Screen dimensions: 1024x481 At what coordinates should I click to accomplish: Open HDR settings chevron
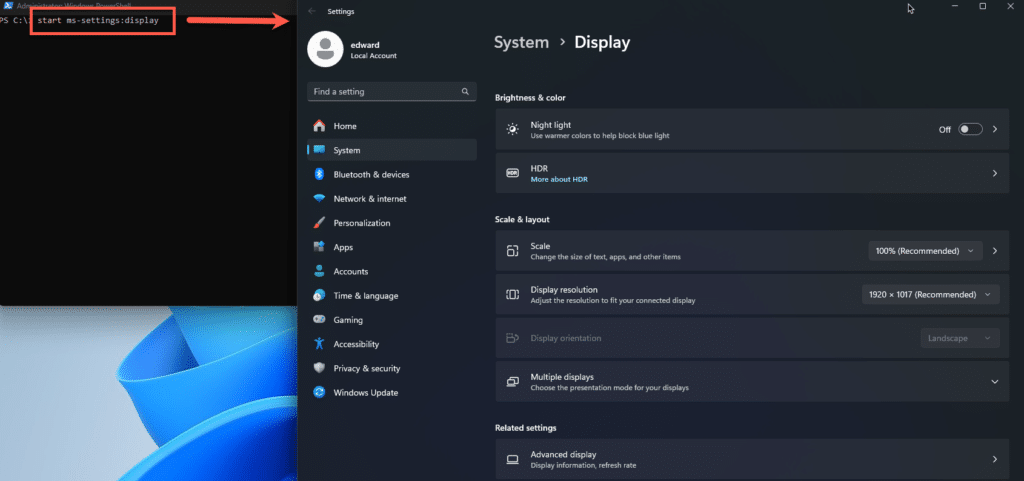point(995,173)
